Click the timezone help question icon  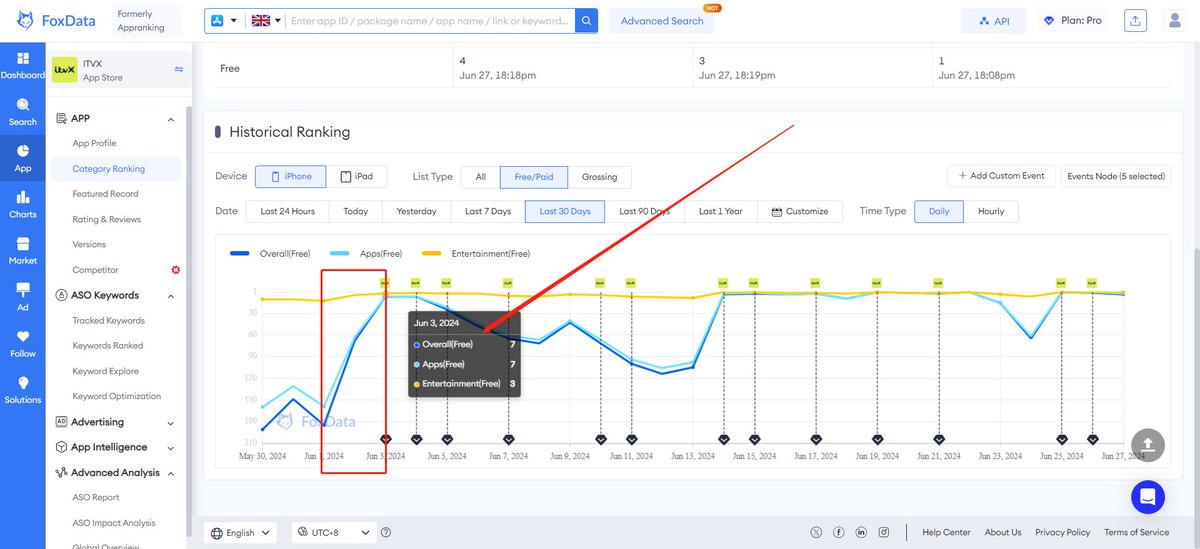pyautogui.click(x=386, y=533)
